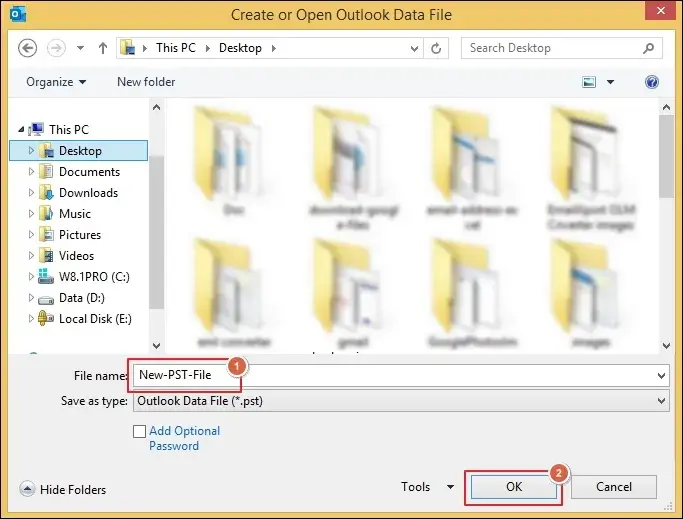Expand the chevron after Desktop in path
Image resolution: width=683 pixels, height=519 pixels.
pyautogui.click(x=274, y=48)
